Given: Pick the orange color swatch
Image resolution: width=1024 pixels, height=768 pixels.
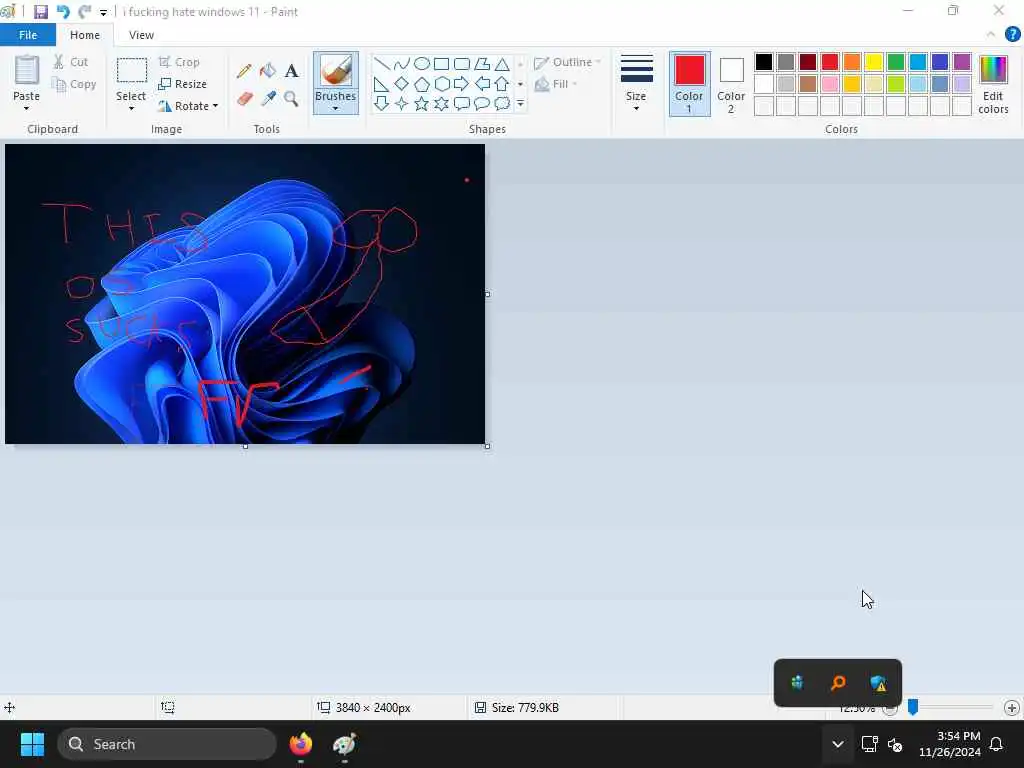Looking at the screenshot, I should [852, 62].
